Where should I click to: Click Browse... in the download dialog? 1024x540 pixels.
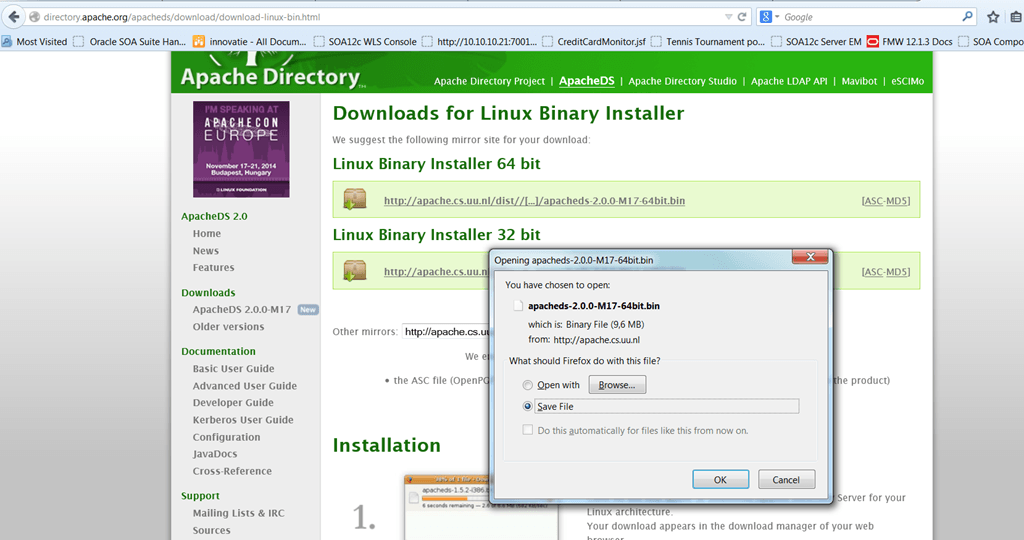[617, 385]
